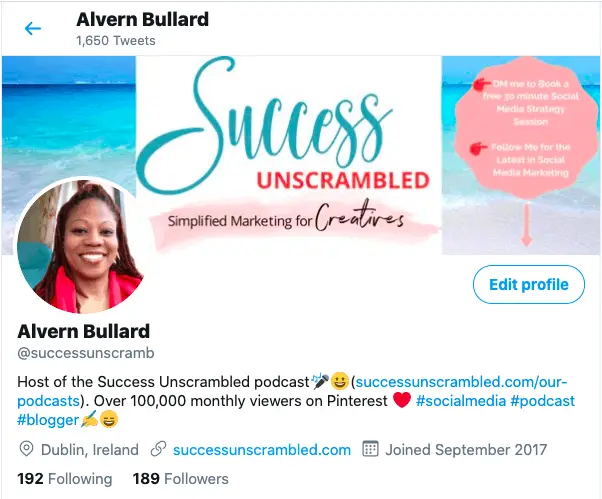The width and height of the screenshot is (602, 499).
Task: Open the #blogger hashtag
Action: pyautogui.click(x=48, y=420)
